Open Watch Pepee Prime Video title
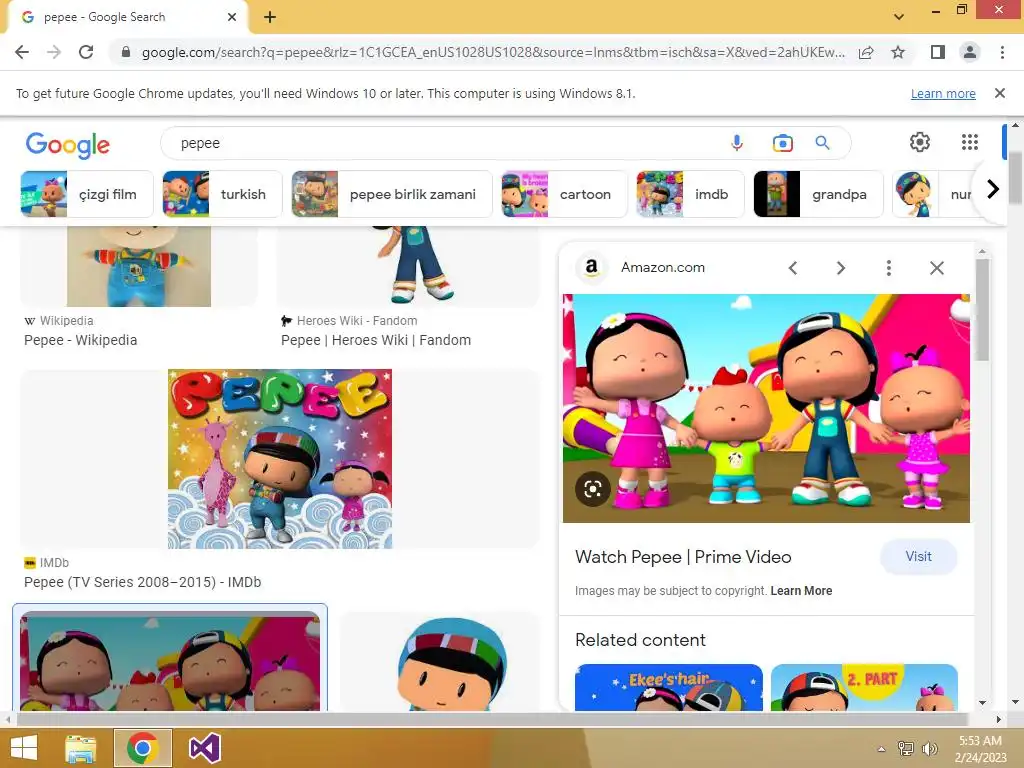This screenshot has height=768, width=1024. pyautogui.click(x=683, y=557)
